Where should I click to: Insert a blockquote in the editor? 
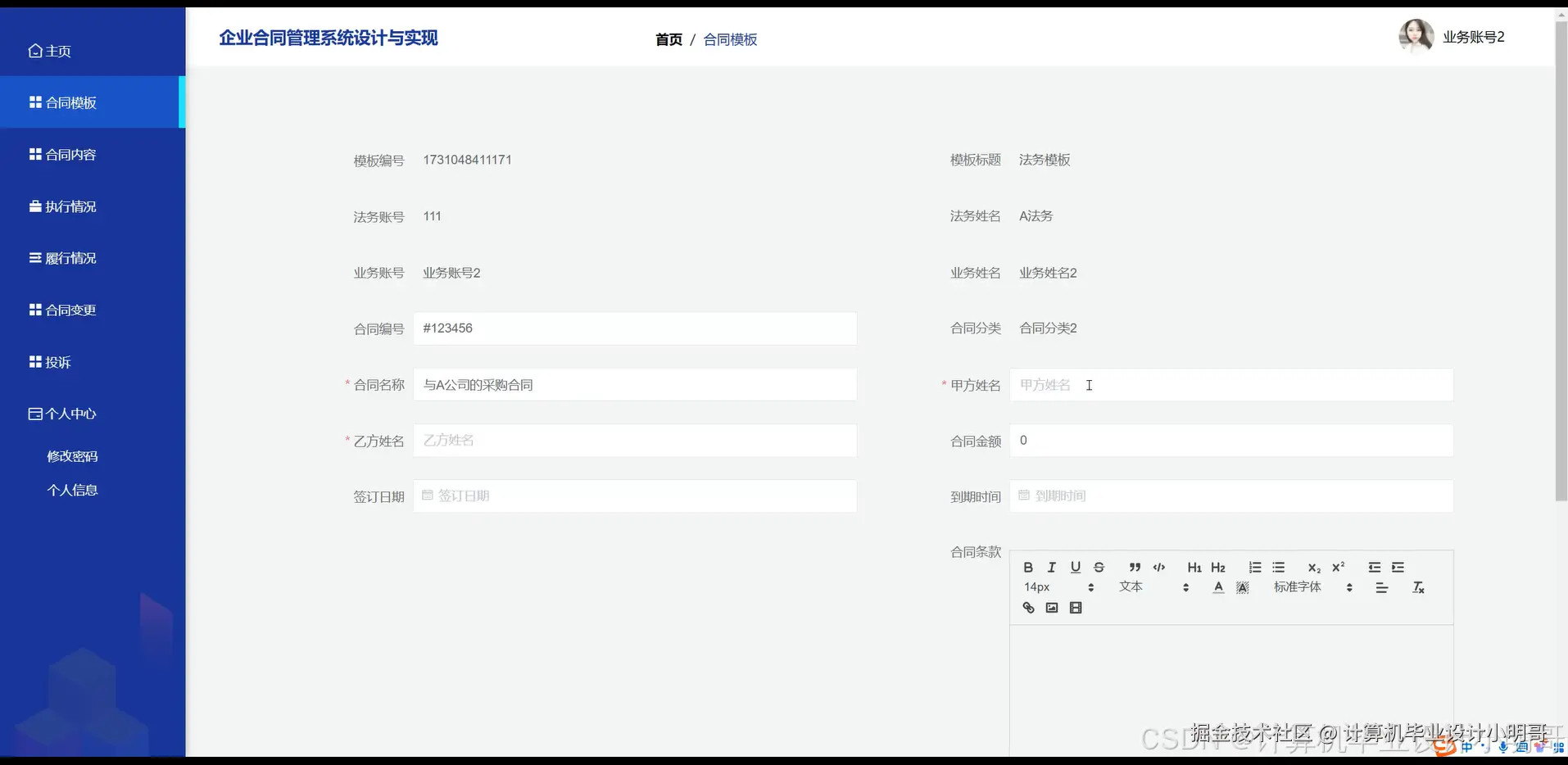coord(1134,566)
